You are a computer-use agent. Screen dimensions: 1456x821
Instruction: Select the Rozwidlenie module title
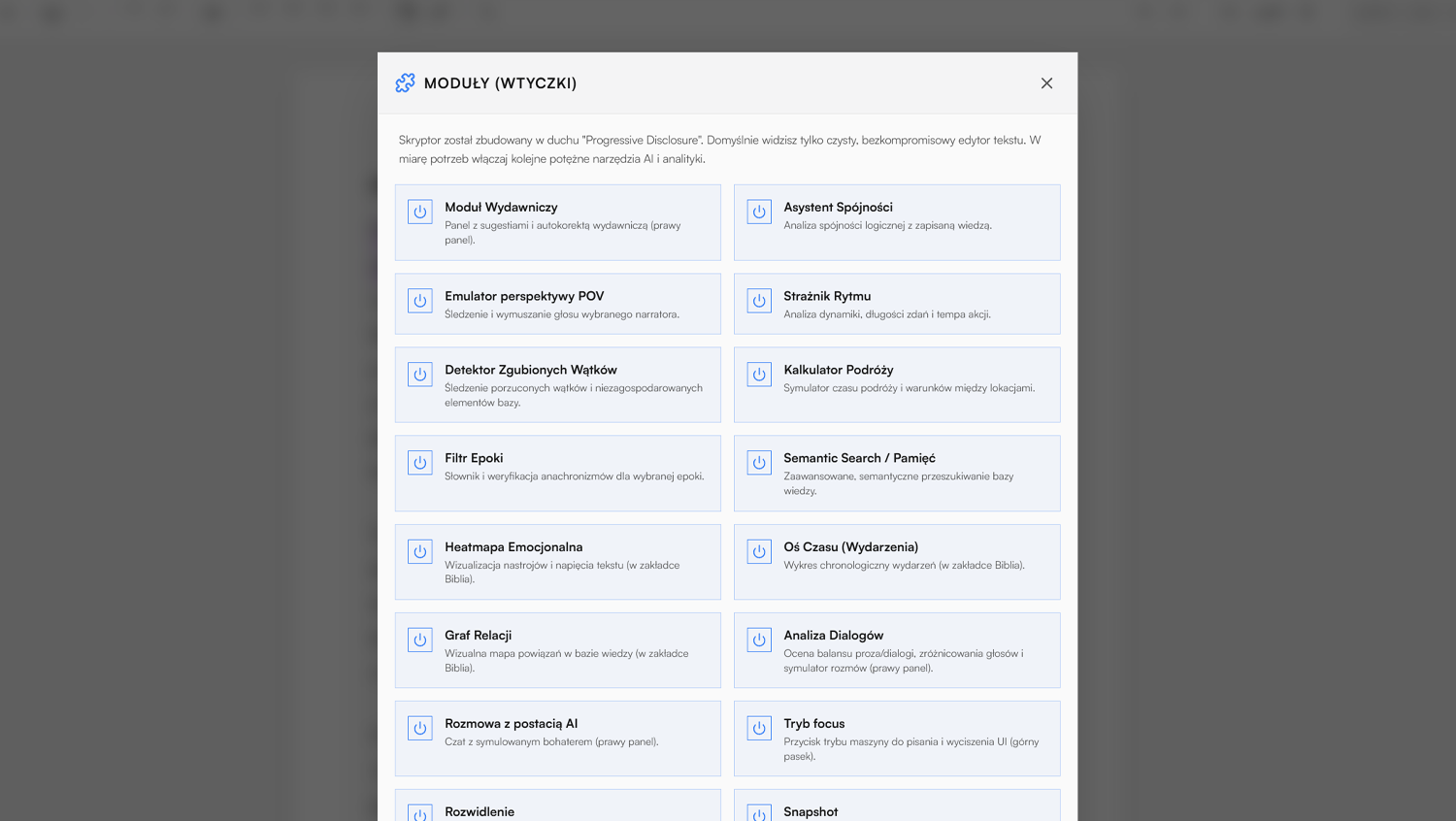(480, 812)
